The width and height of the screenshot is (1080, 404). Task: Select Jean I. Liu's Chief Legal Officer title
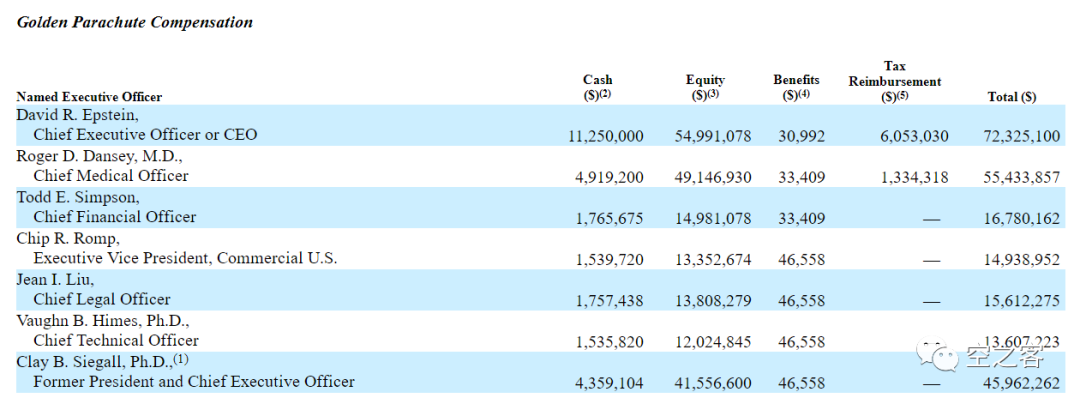(x=102, y=299)
